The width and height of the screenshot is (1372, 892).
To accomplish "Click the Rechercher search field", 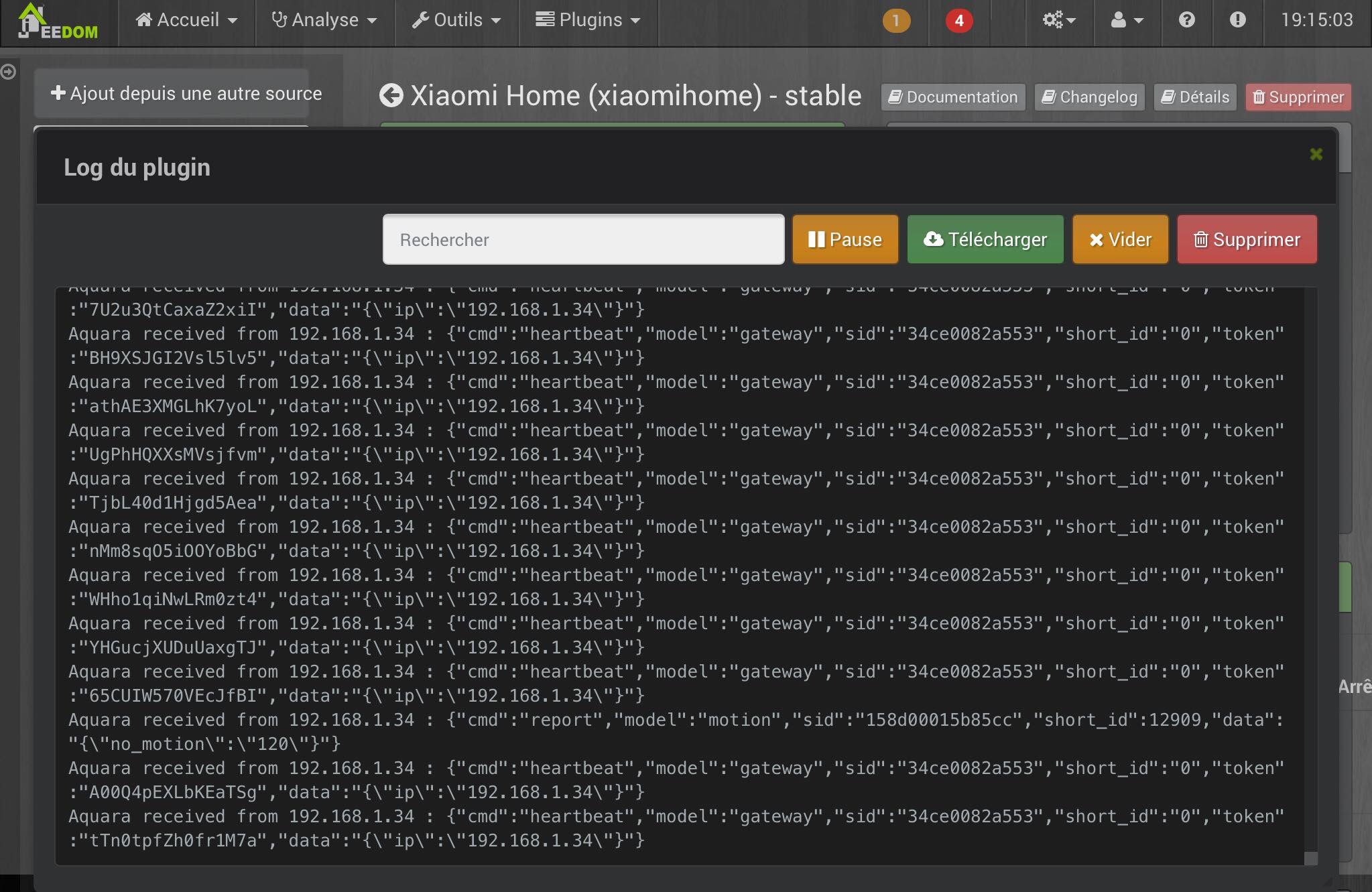I will 584,239.
